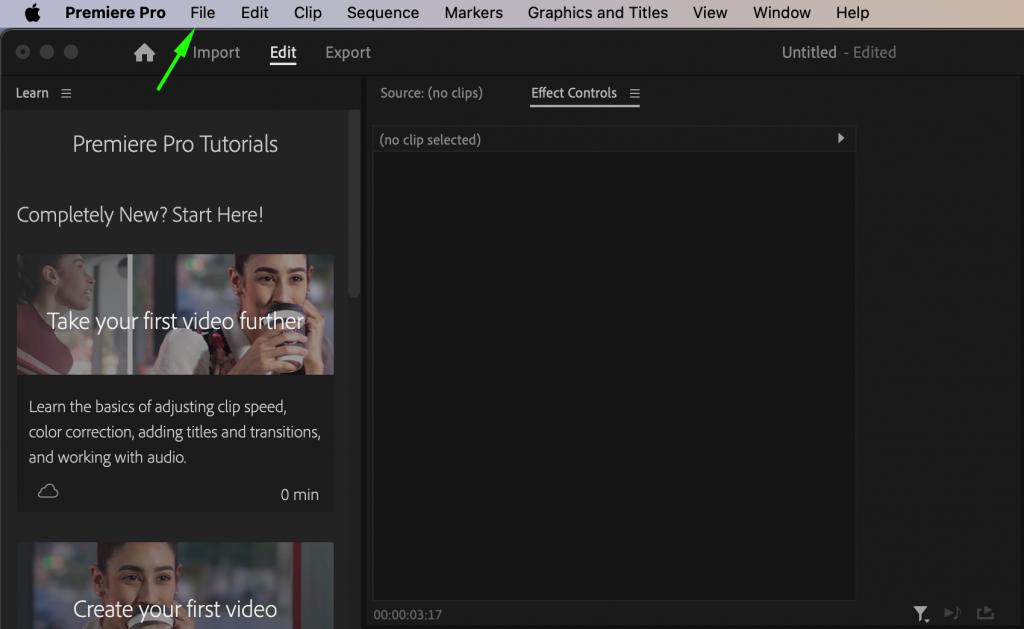The width and height of the screenshot is (1024, 629).
Task: Switch to the Export tab
Action: [347, 52]
